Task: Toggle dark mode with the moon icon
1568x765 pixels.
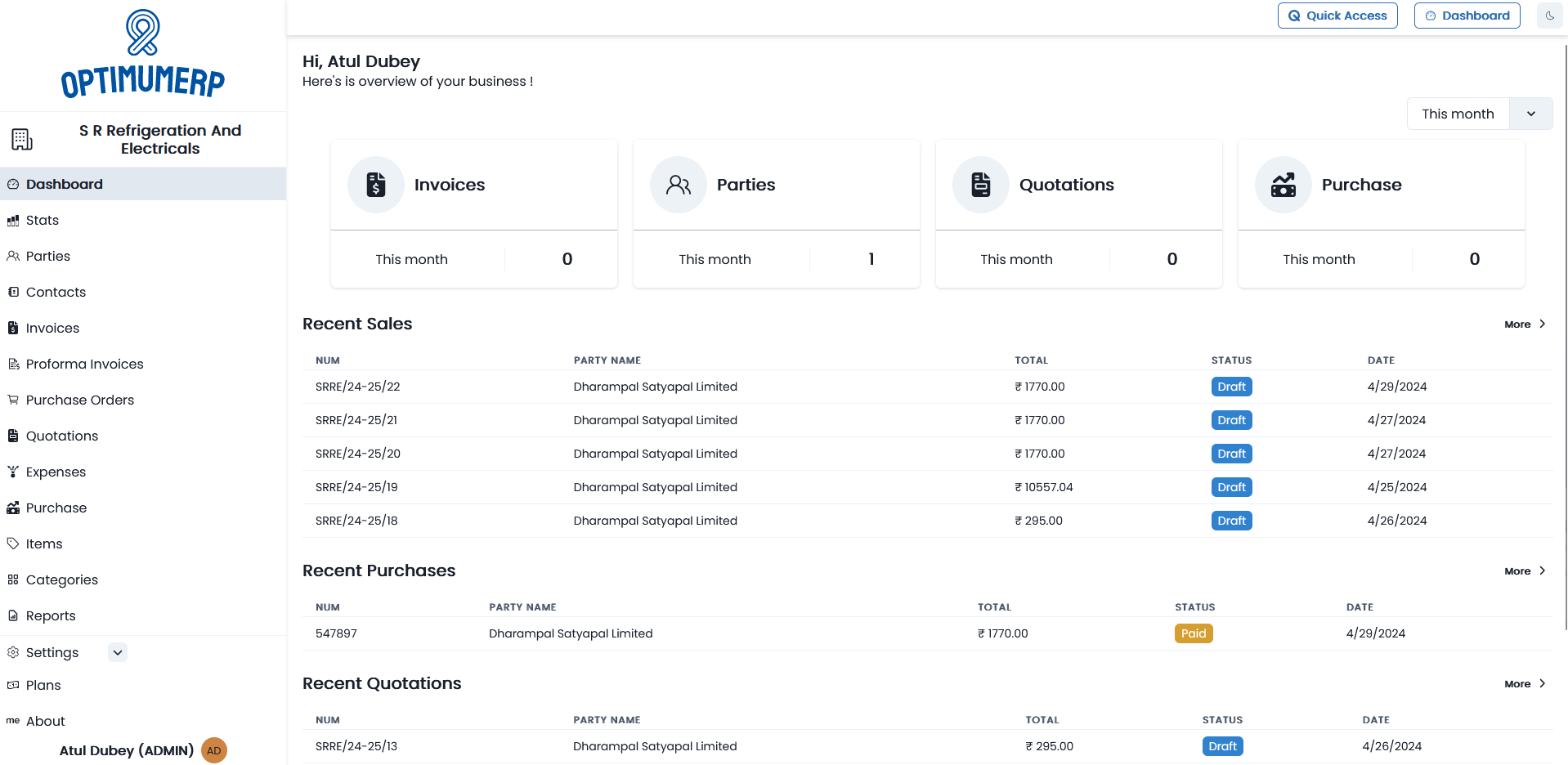Action: click(1550, 16)
